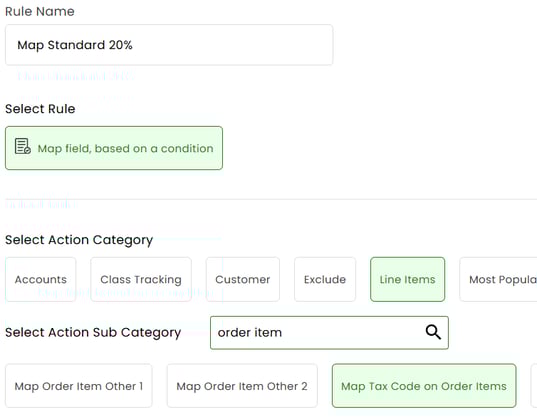Choose the Customer action category
Viewport: 537px width, 417px height.
click(242, 279)
